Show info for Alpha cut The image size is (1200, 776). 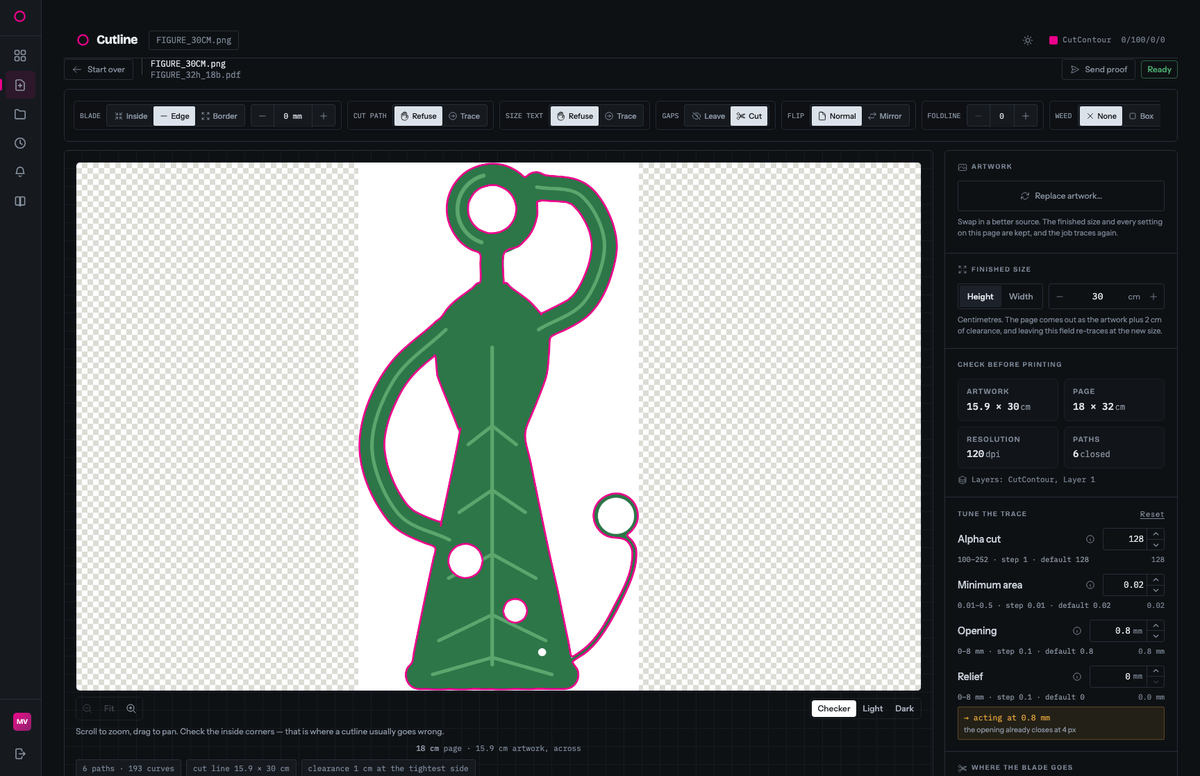[x=1090, y=539]
